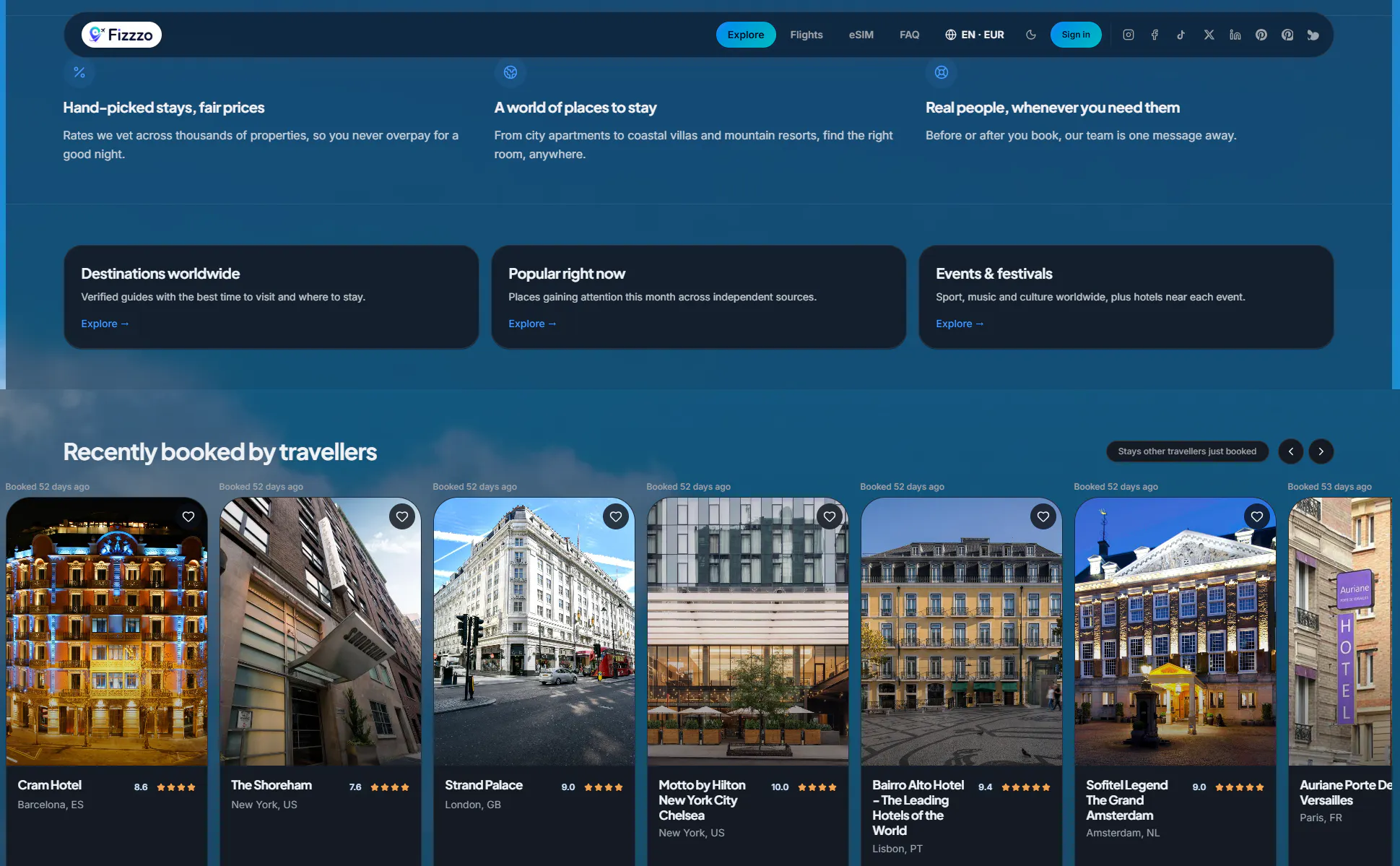This screenshot has width=1400, height=866.
Task: Click the Recently booked by travellers heading
Action: [x=219, y=452]
